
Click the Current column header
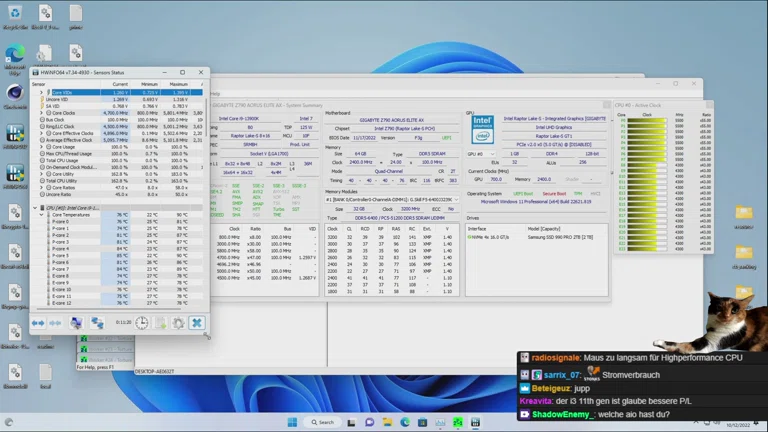119,84
